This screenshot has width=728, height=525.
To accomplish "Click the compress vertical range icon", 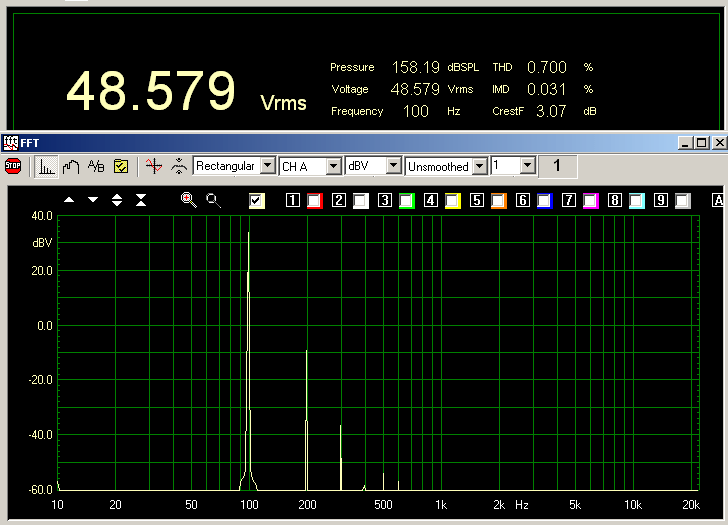I will [141, 200].
